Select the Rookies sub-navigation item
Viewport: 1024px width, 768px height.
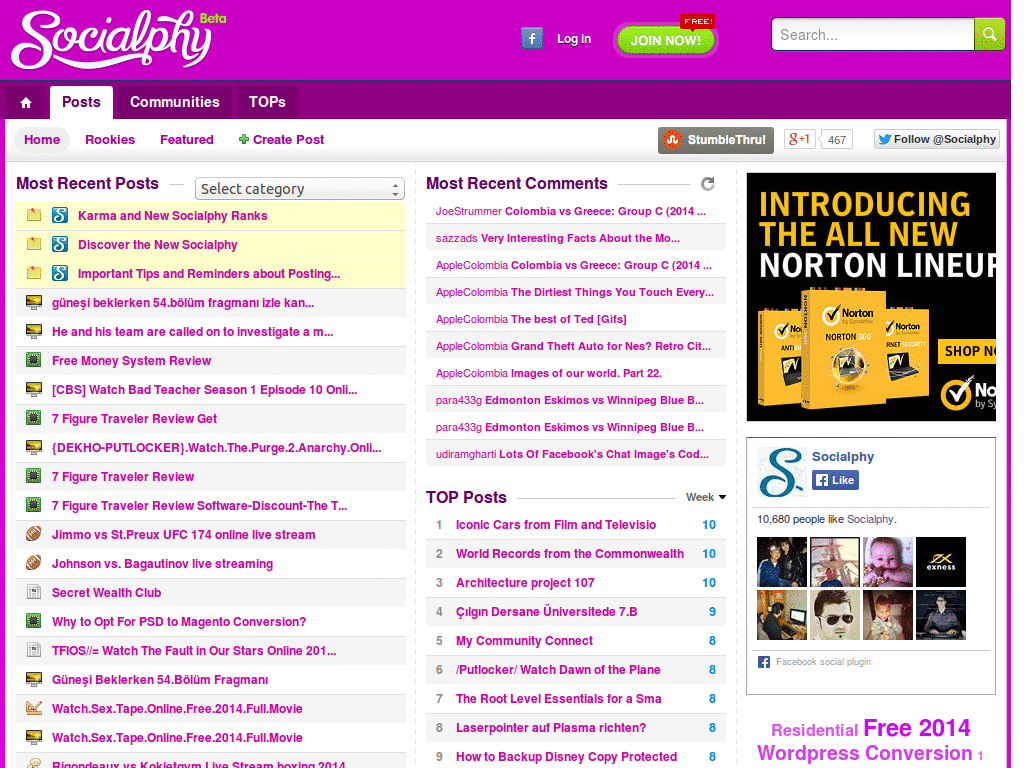point(110,140)
